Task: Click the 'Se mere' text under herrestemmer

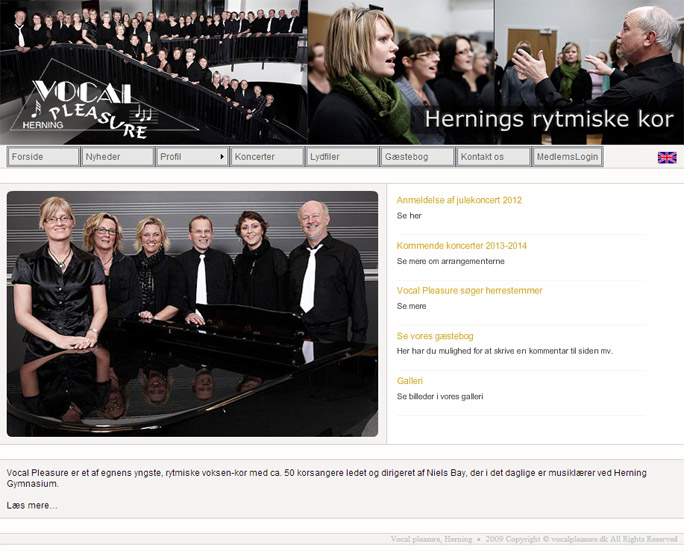Action: pos(411,306)
